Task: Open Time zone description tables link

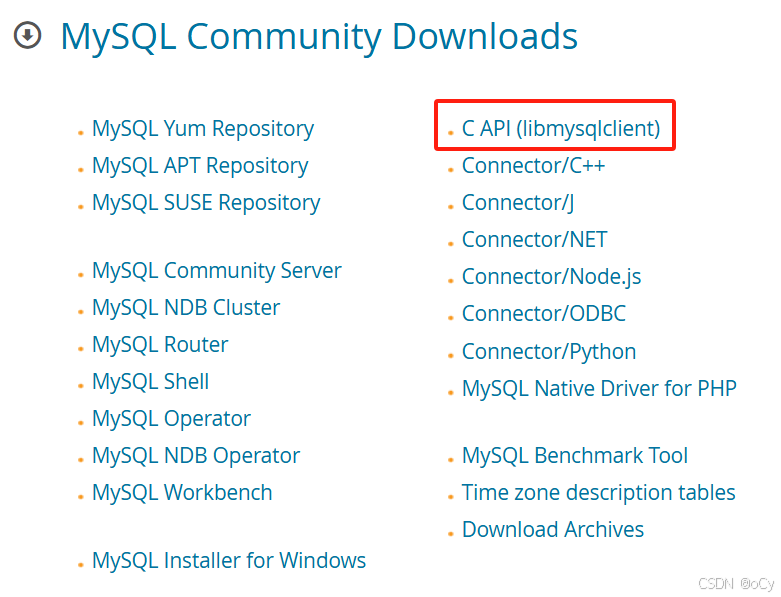Action: (599, 492)
